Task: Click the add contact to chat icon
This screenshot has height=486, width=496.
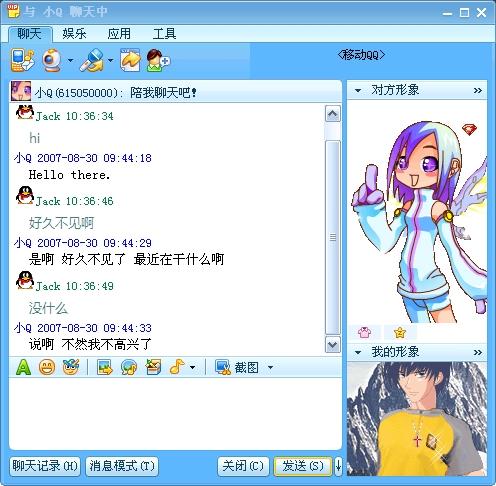Action: pyautogui.click(x=158, y=60)
